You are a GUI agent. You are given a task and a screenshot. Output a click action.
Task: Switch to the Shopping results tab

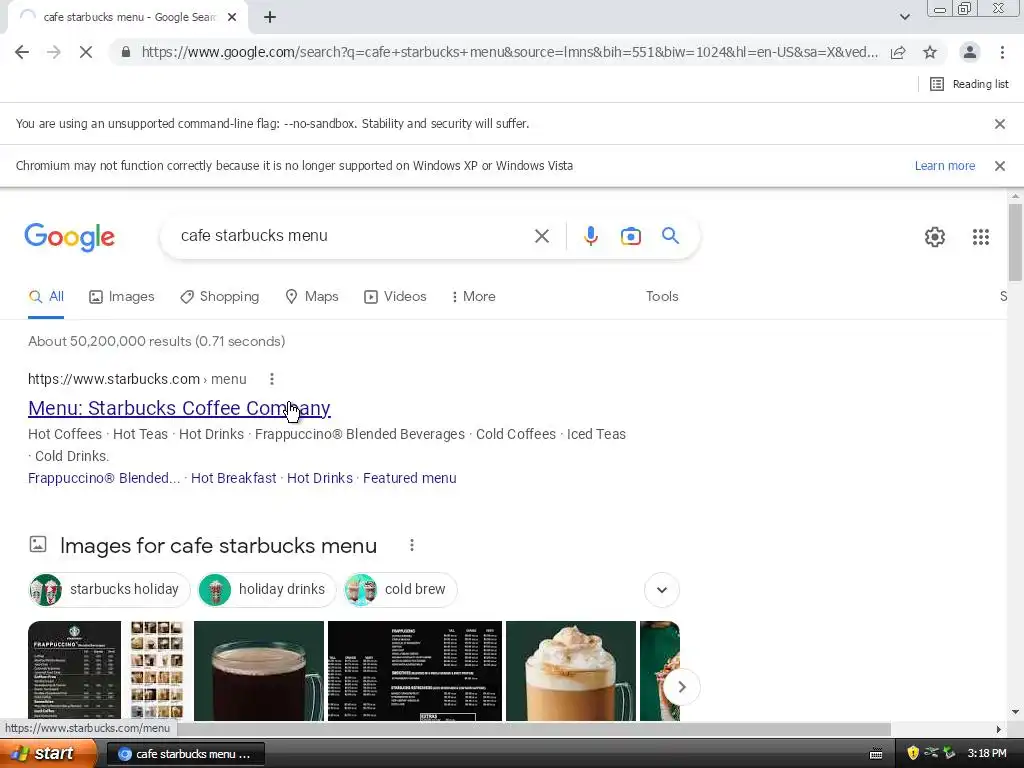pyautogui.click(x=219, y=296)
